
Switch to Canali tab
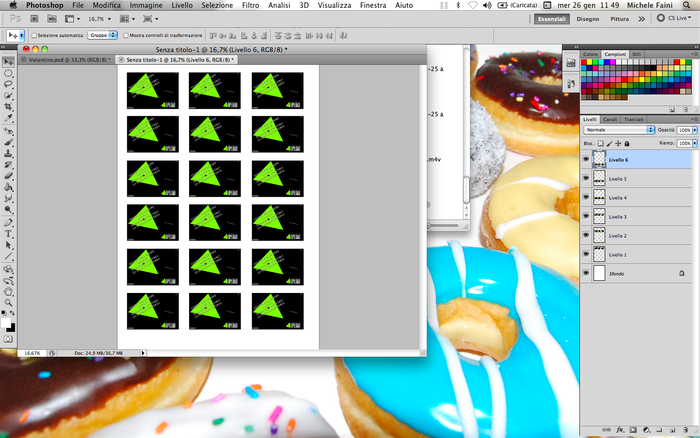click(x=610, y=120)
